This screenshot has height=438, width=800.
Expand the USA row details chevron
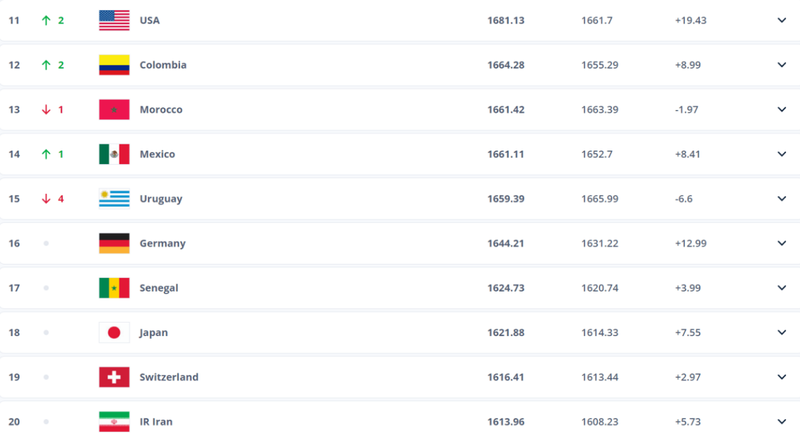pos(781,20)
